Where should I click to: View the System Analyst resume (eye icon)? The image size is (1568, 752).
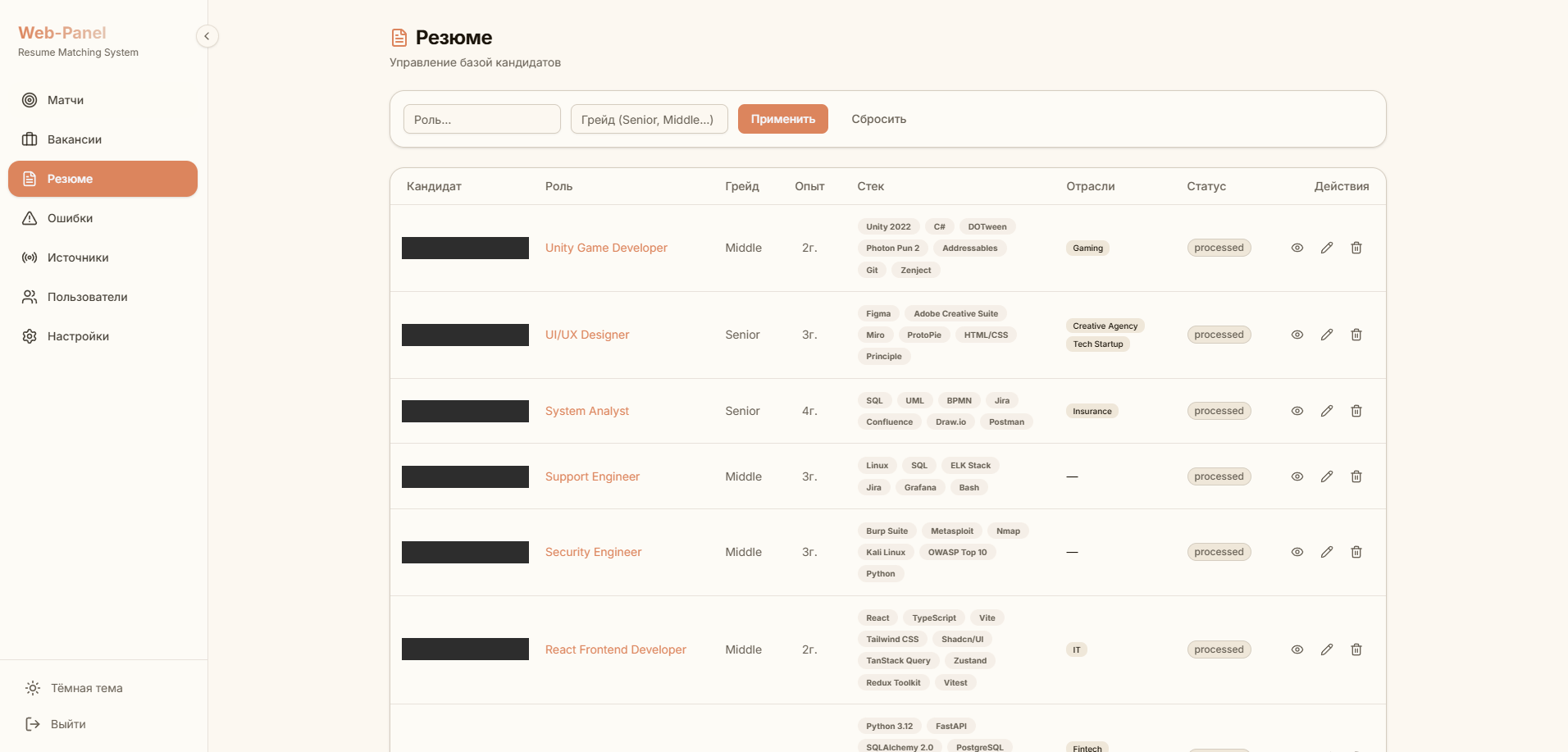pyautogui.click(x=1297, y=411)
